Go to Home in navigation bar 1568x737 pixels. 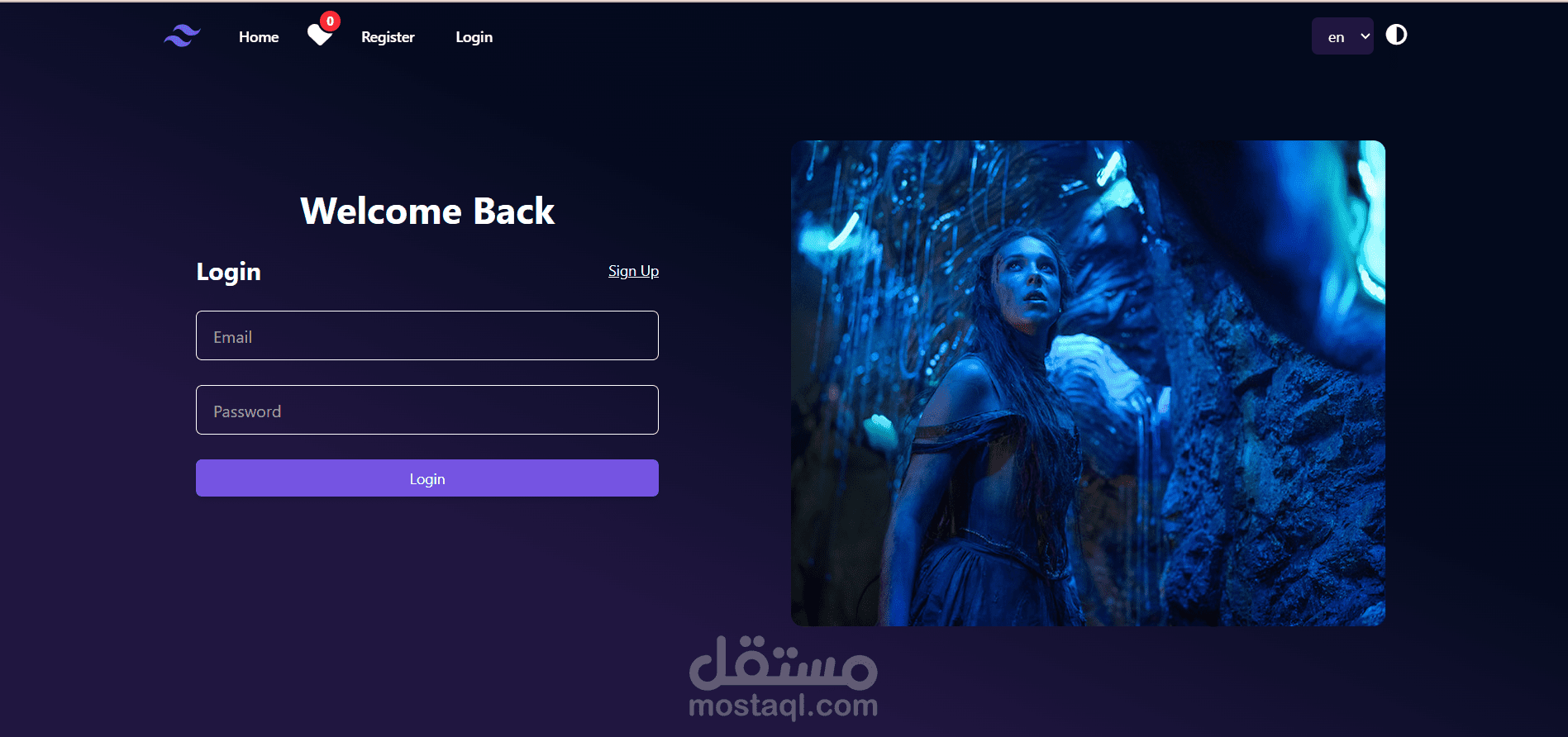(259, 37)
